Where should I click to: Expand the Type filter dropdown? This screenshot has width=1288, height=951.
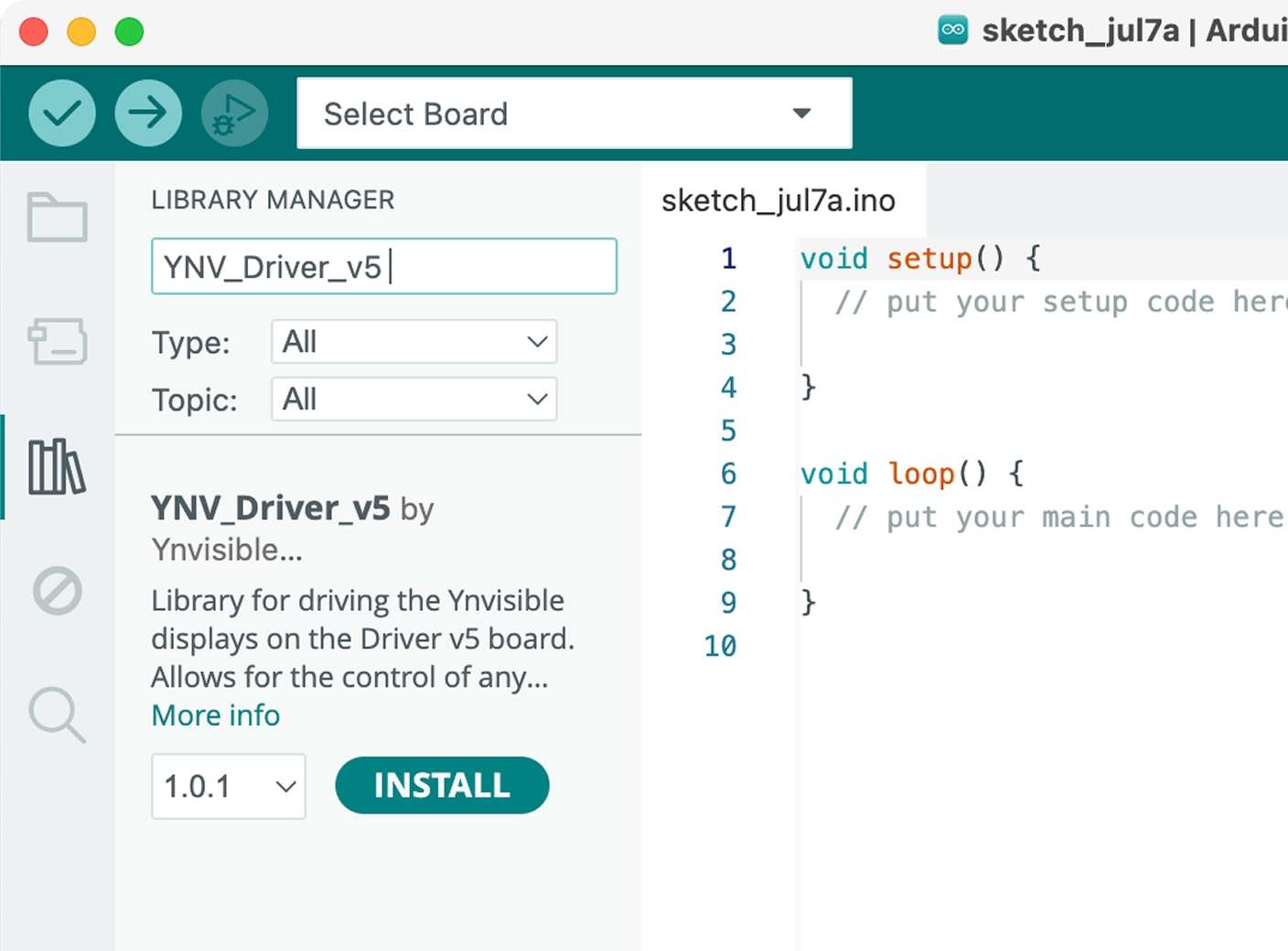(x=414, y=342)
